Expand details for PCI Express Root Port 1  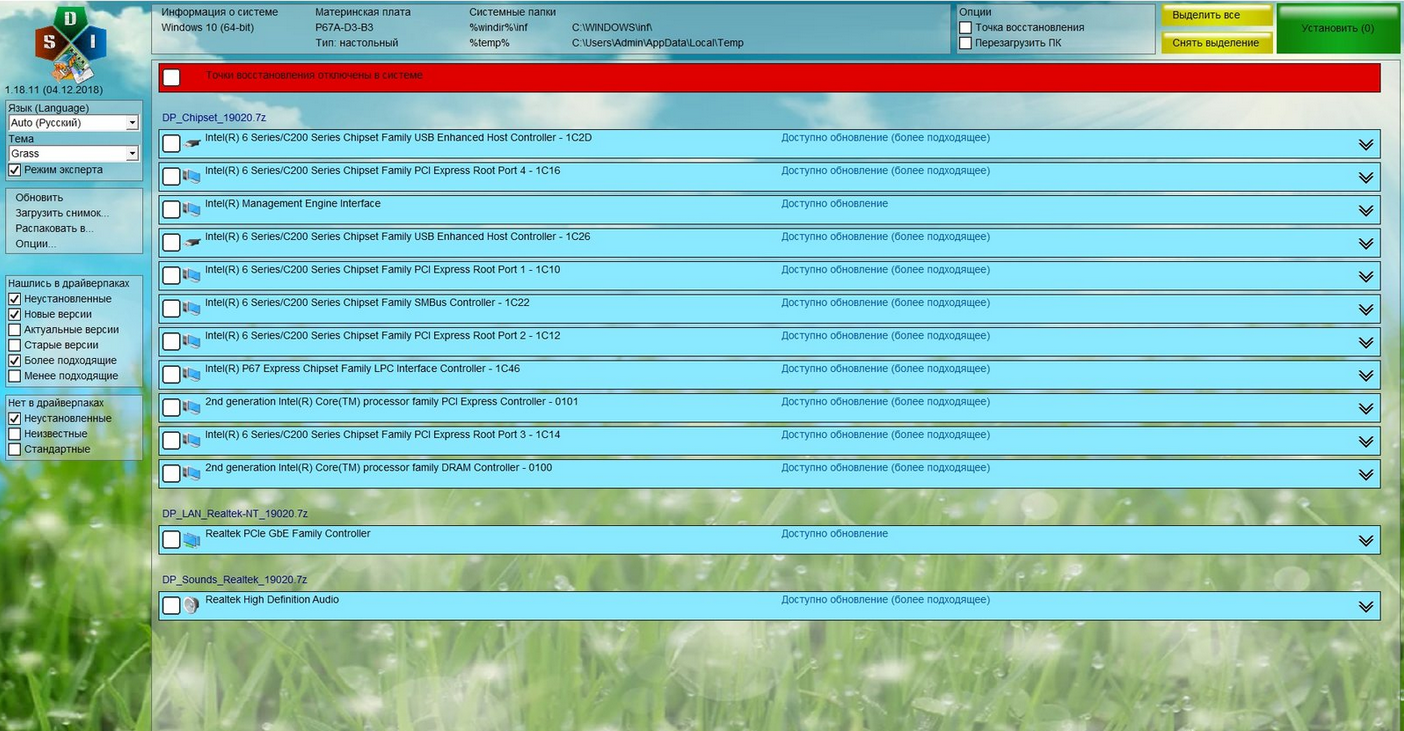[x=1366, y=277]
